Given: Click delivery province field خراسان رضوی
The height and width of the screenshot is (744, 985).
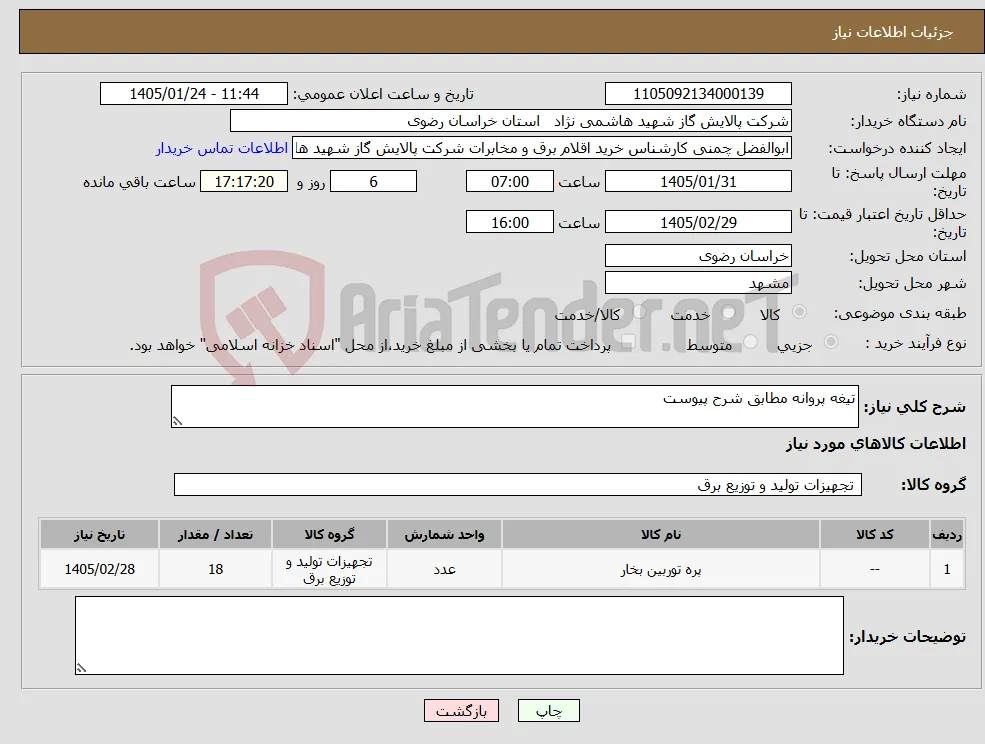Looking at the screenshot, I should click(698, 256).
